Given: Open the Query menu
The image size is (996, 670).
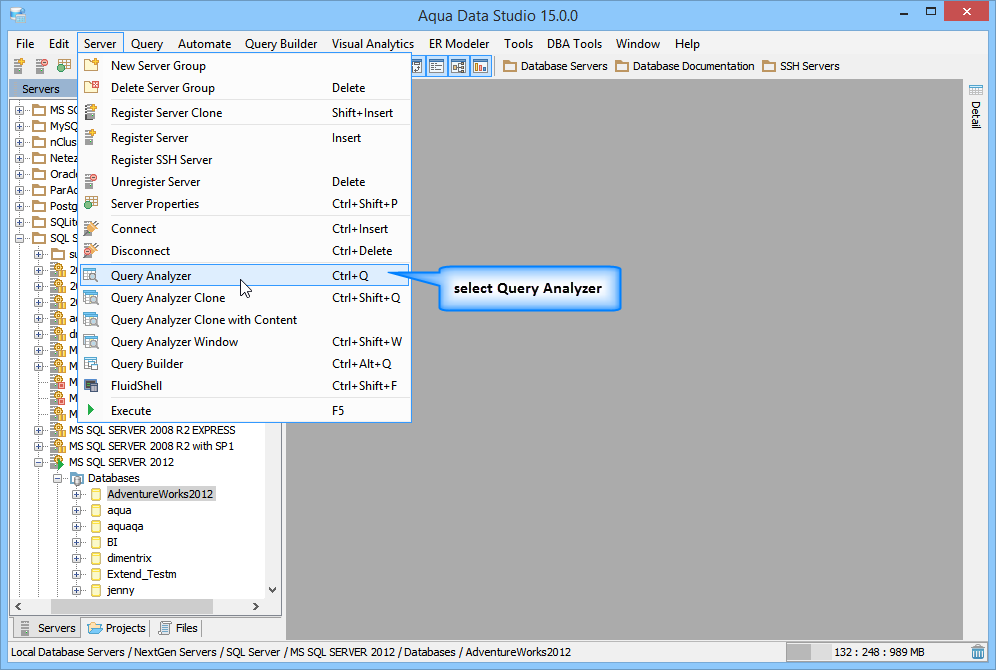Looking at the screenshot, I should (x=147, y=44).
